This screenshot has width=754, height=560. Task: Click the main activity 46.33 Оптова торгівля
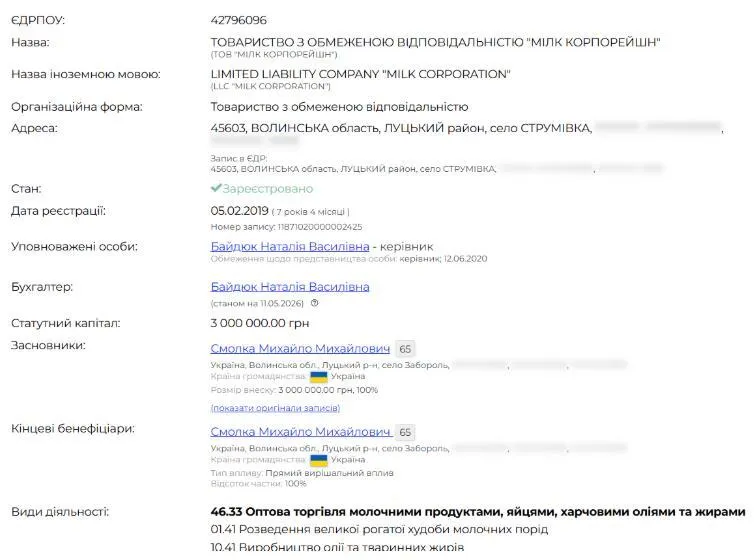[478, 512]
